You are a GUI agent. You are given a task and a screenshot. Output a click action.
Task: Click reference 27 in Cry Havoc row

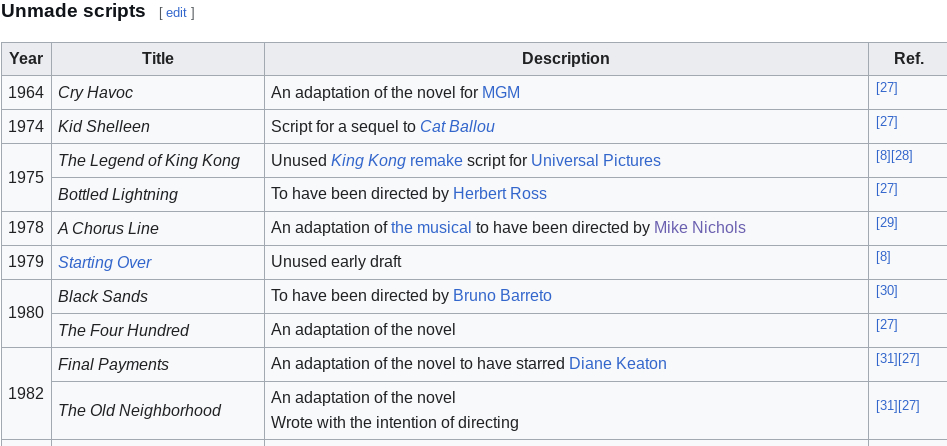886,88
